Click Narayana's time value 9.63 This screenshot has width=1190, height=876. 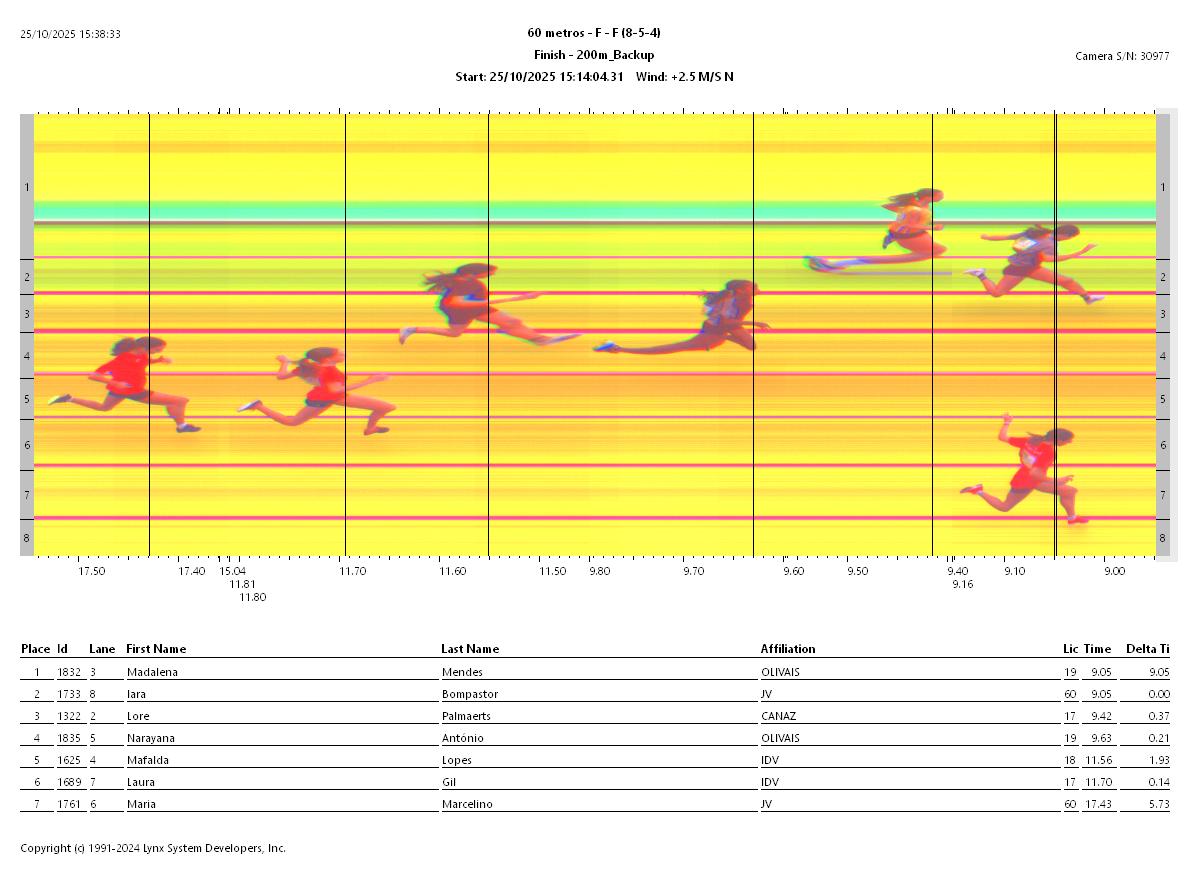click(x=1098, y=738)
